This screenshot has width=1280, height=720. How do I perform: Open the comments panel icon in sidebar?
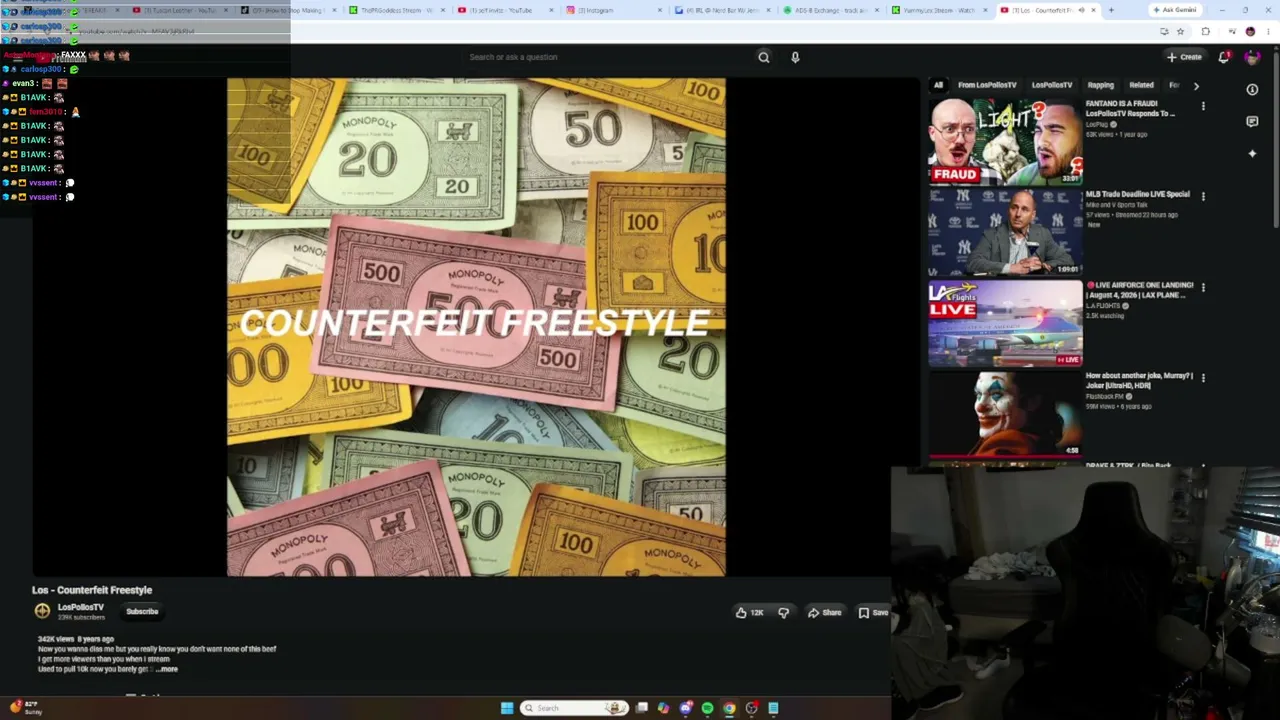pyautogui.click(x=1252, y=122)
